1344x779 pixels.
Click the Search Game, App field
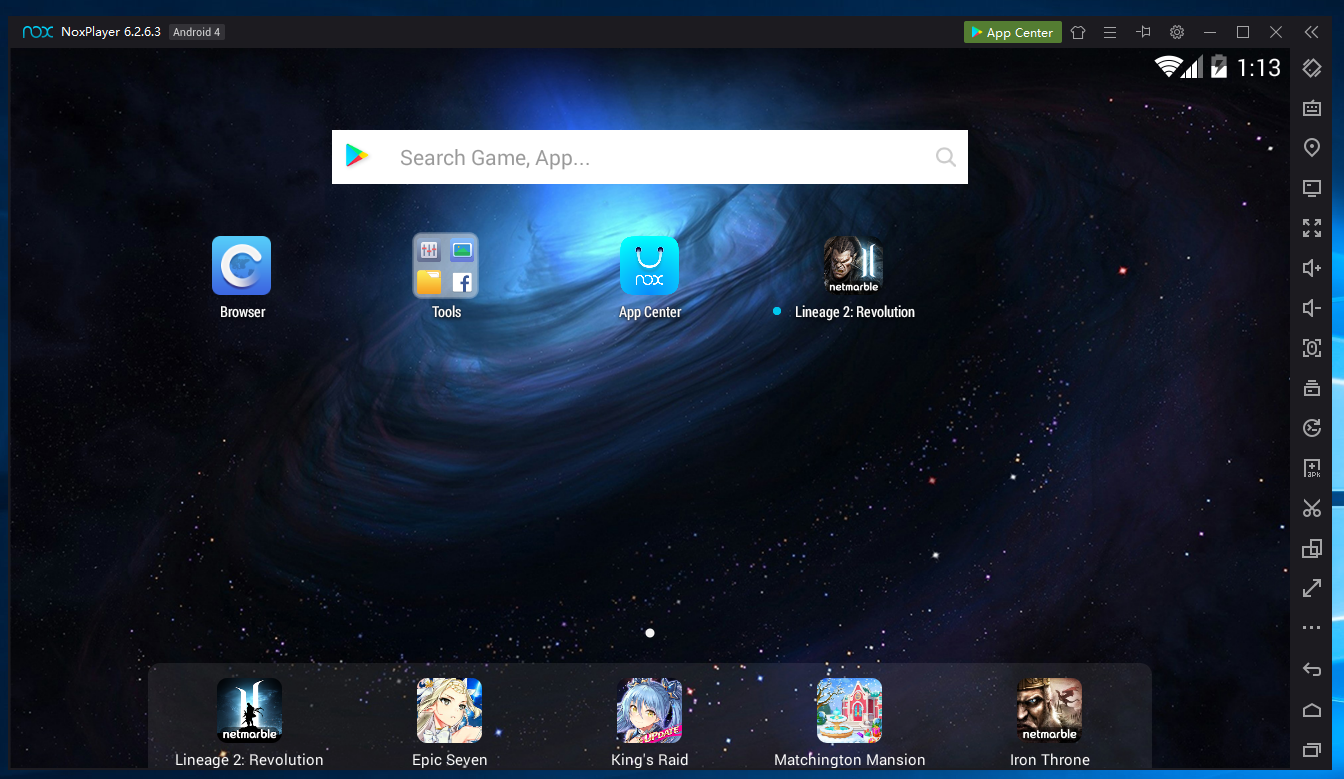[x=650, y=157]
